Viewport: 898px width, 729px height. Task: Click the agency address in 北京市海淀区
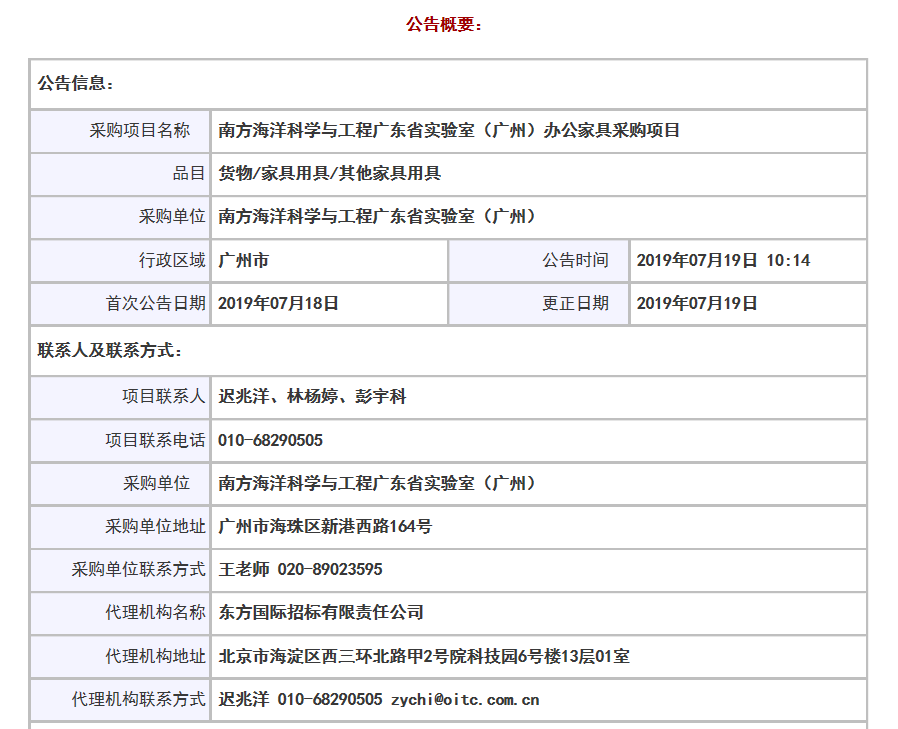click(424, 657)
